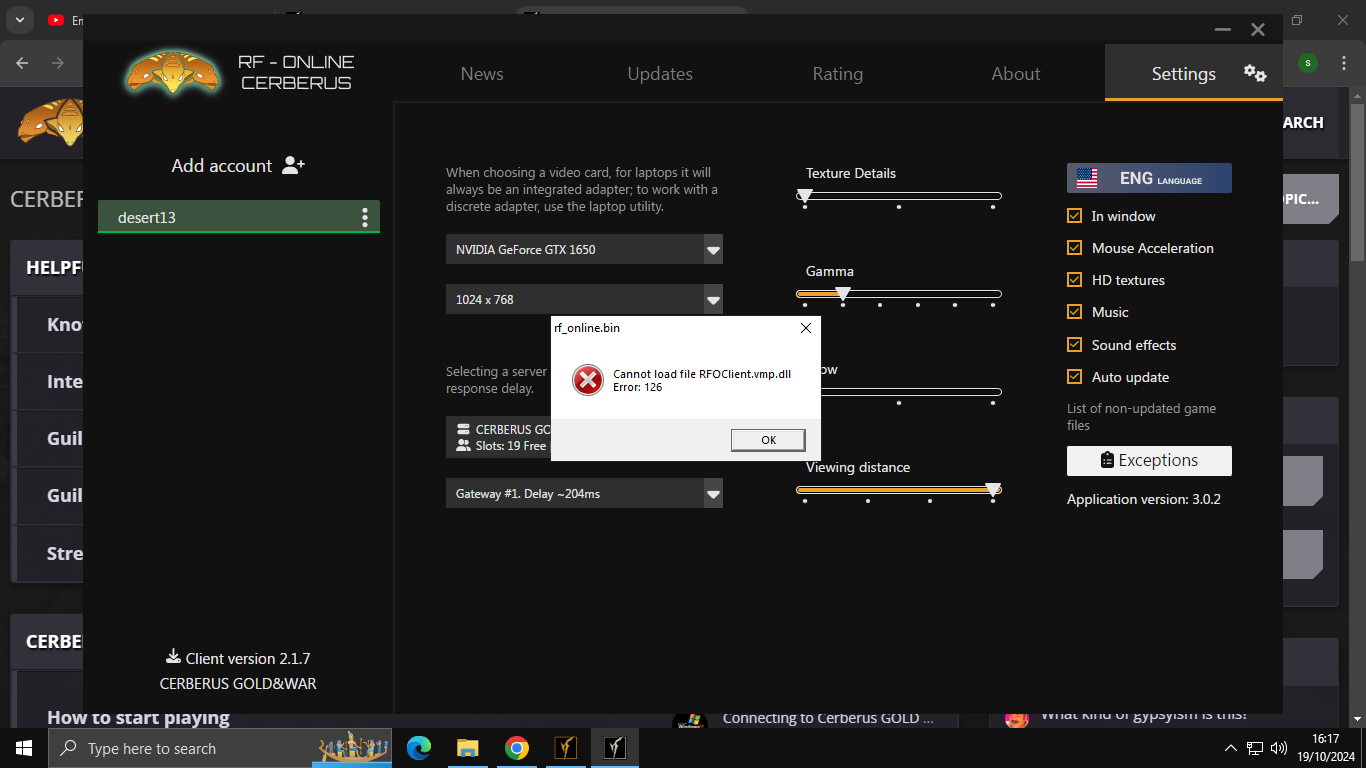Click the Viewing distance slider handle

point(993,490)
